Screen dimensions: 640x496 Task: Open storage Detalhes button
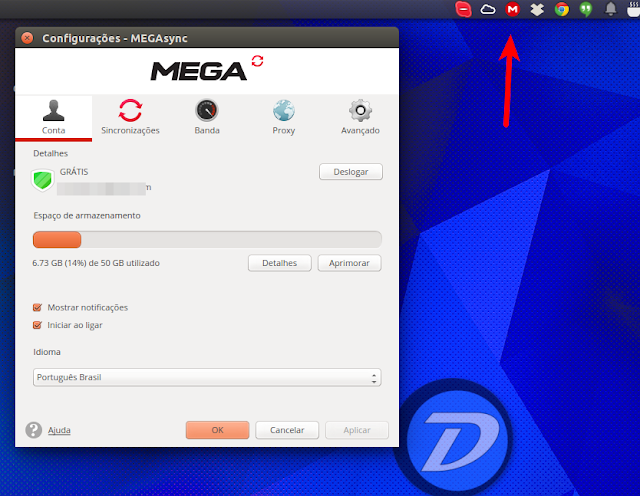[x=280, y=263]
